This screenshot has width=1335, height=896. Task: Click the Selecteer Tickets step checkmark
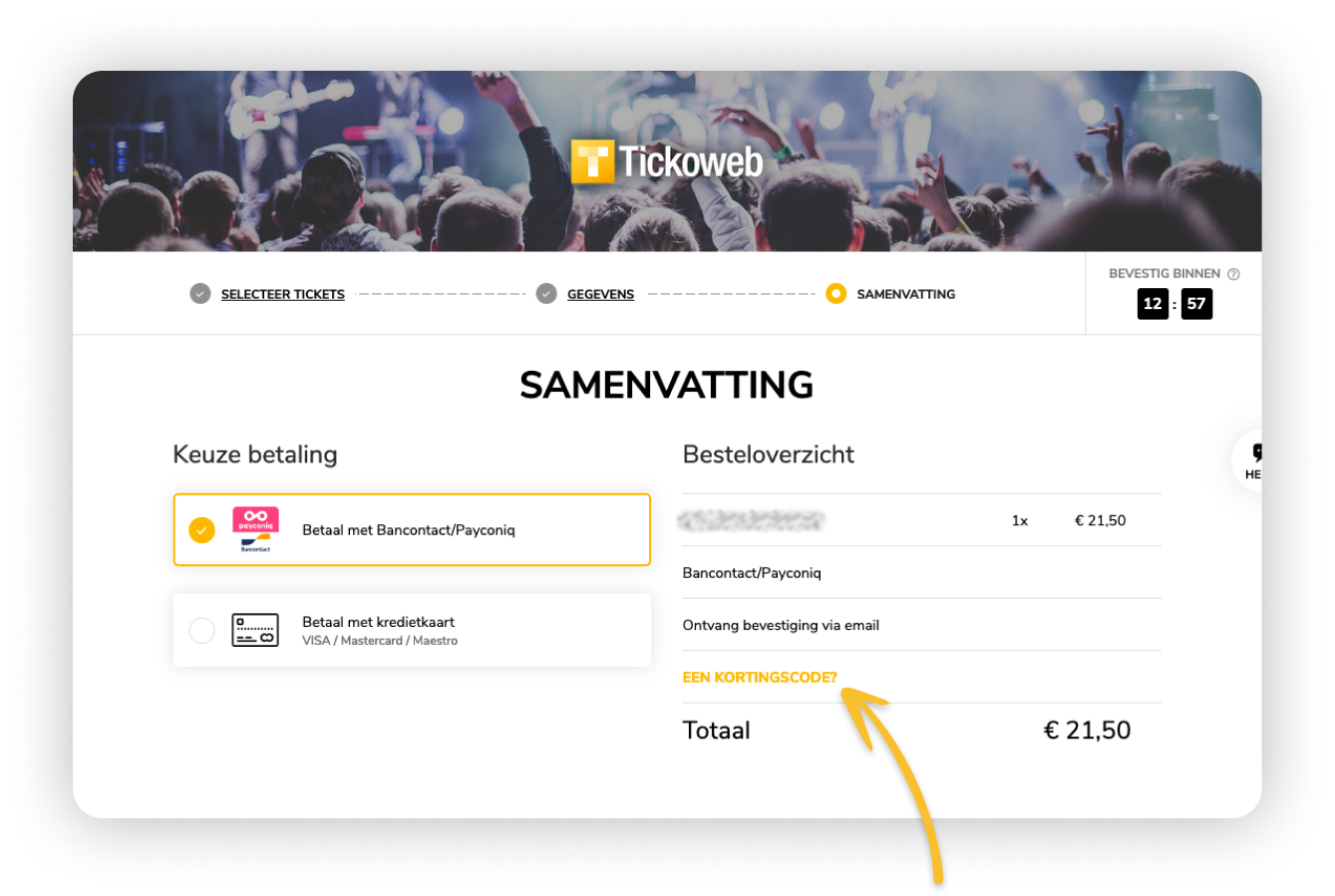click(x=200, y=294)
